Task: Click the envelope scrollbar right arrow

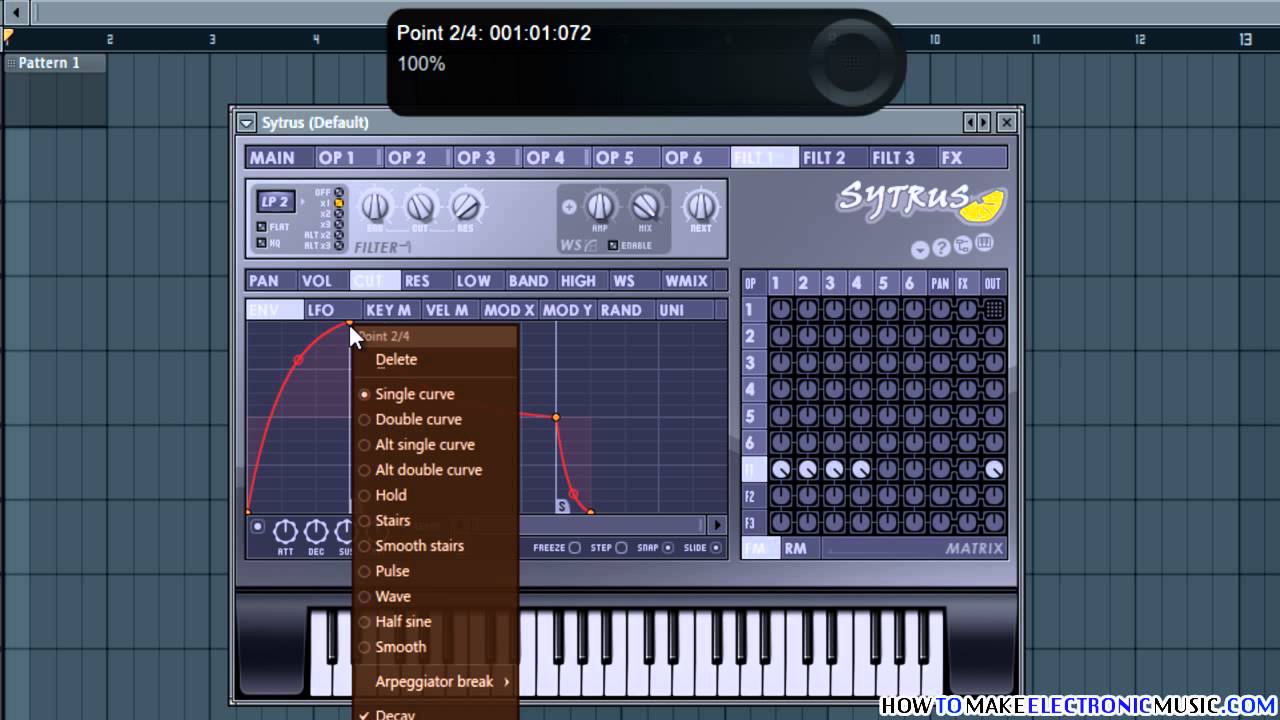Action: [x=717, y=525]
